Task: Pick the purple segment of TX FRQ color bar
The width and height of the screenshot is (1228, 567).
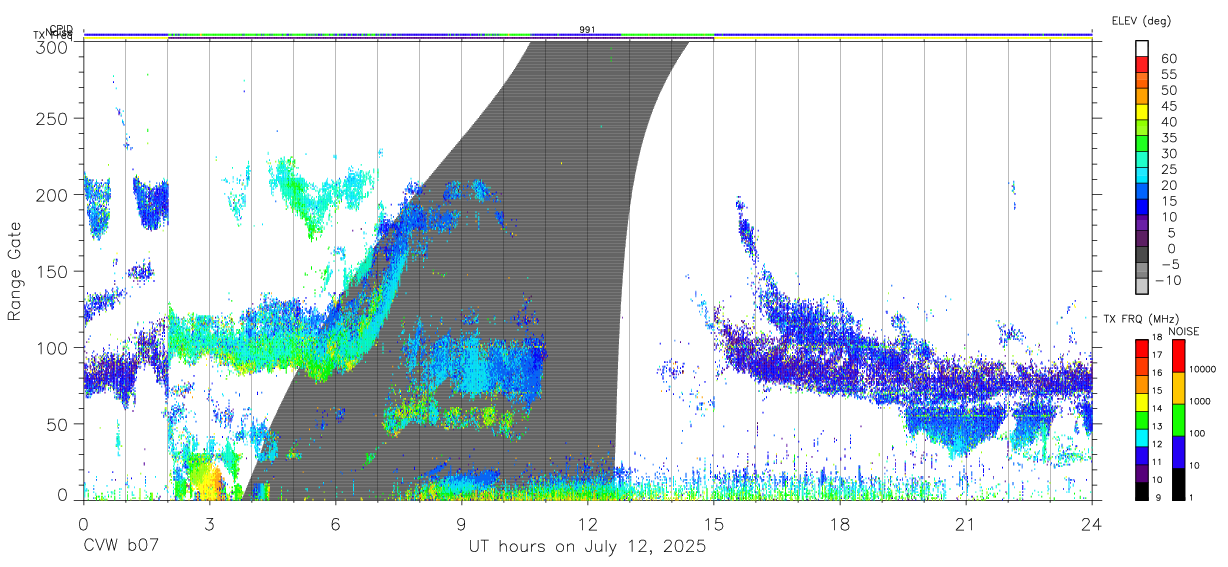Action: coord(1142,473)
